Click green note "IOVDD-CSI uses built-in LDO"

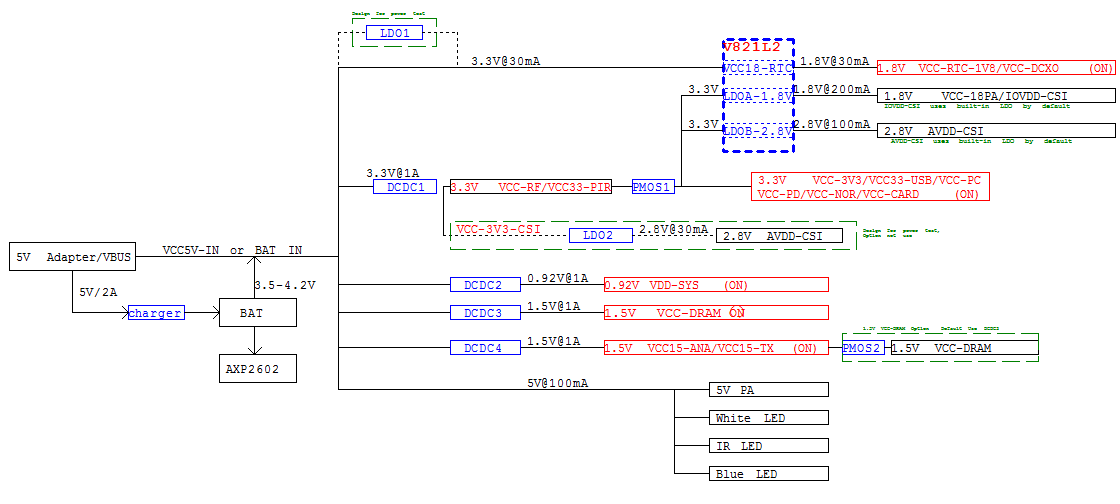pyautogui.click(x=977, y=106)
